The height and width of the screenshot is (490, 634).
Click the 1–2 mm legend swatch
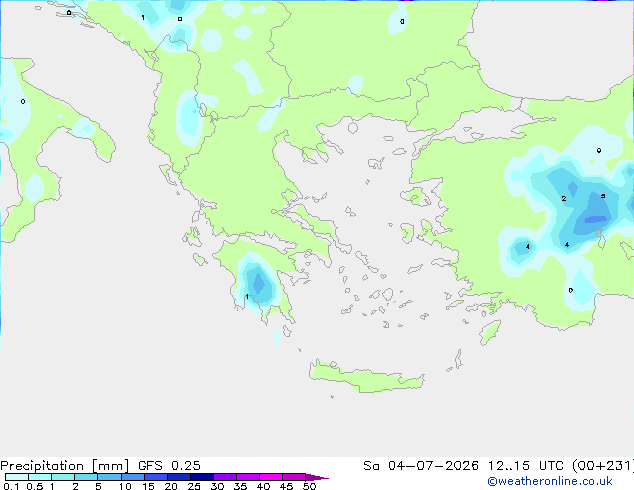(x=63, y=477)
